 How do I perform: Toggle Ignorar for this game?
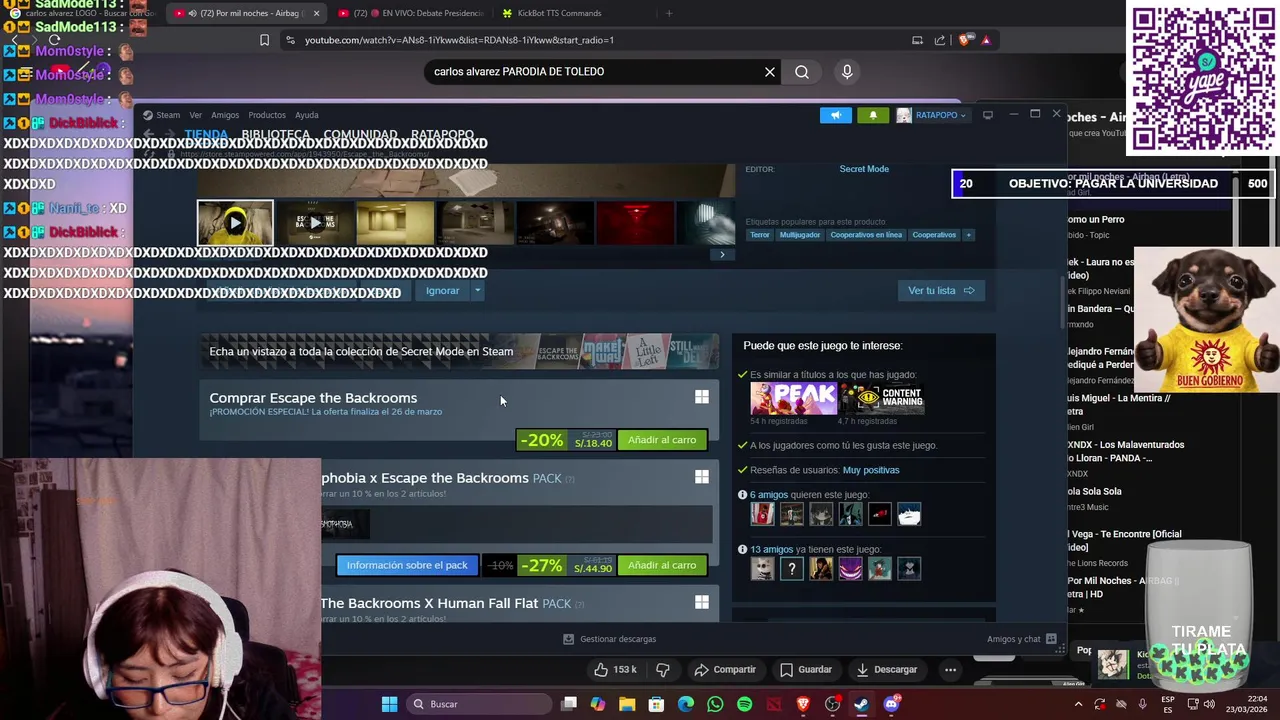click(x=442, y=291)
